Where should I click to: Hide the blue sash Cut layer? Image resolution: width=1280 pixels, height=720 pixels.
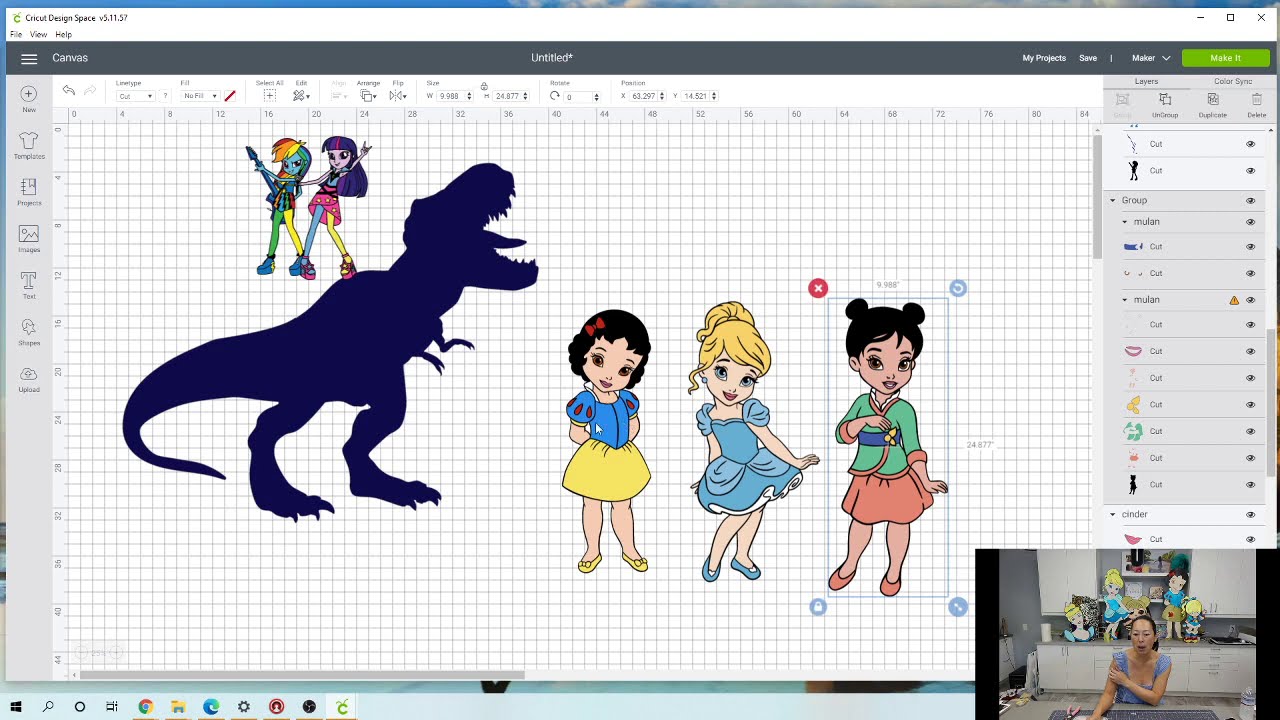click(x=1250, y=247)
